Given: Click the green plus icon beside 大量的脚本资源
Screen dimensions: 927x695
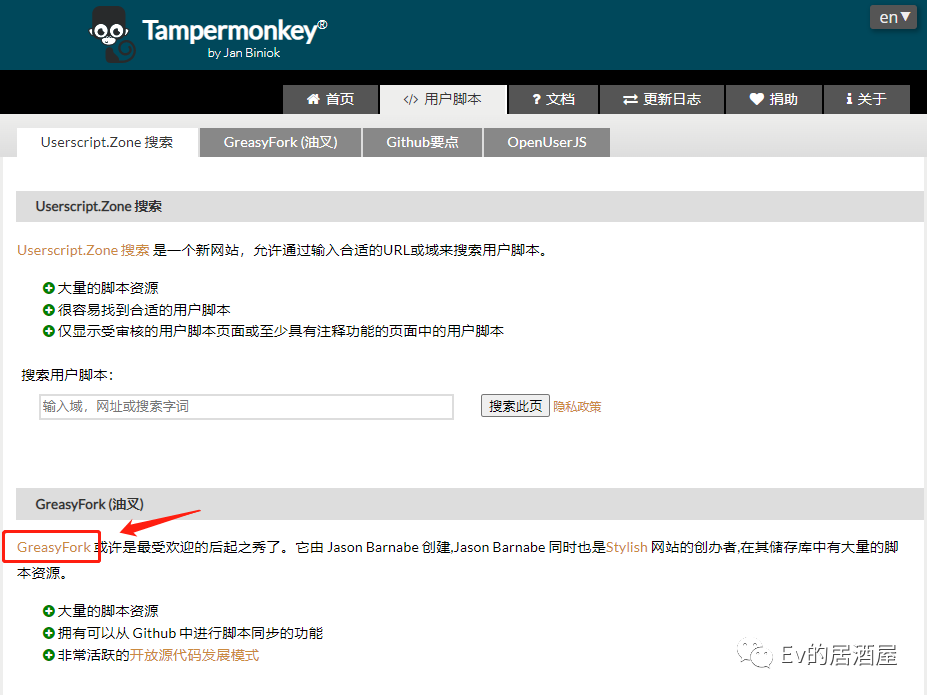Looking at the screenshot, I should click(x=49, y=288).
